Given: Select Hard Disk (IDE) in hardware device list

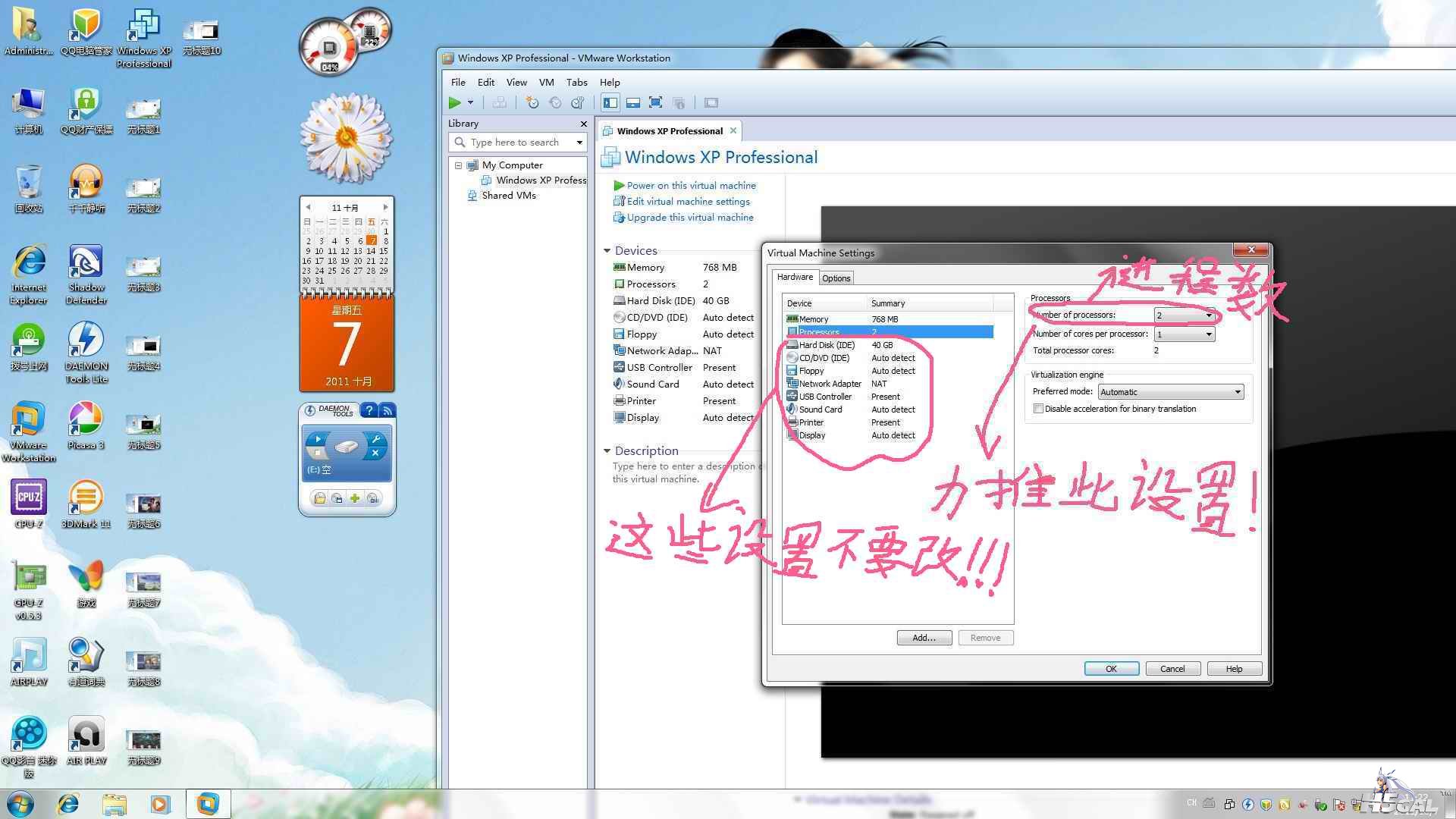Looking at the screenshot, I should point(890,345).
